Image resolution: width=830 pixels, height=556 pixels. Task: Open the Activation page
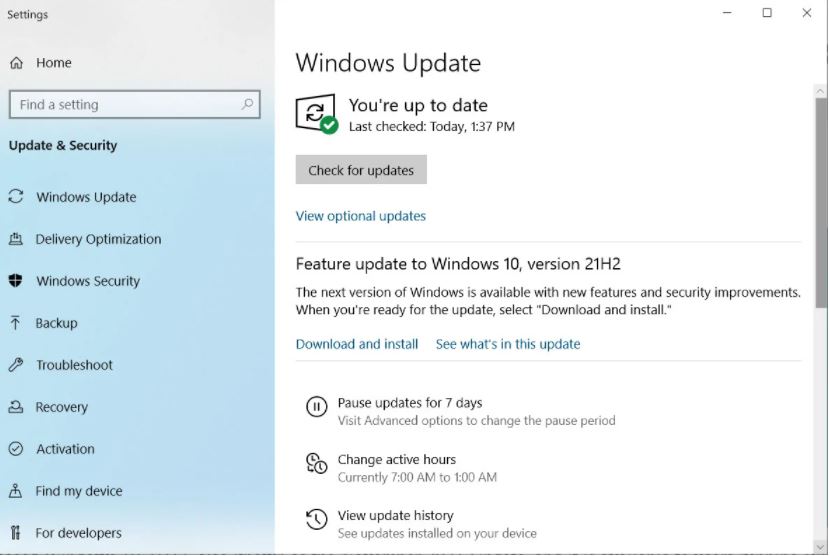65,449
